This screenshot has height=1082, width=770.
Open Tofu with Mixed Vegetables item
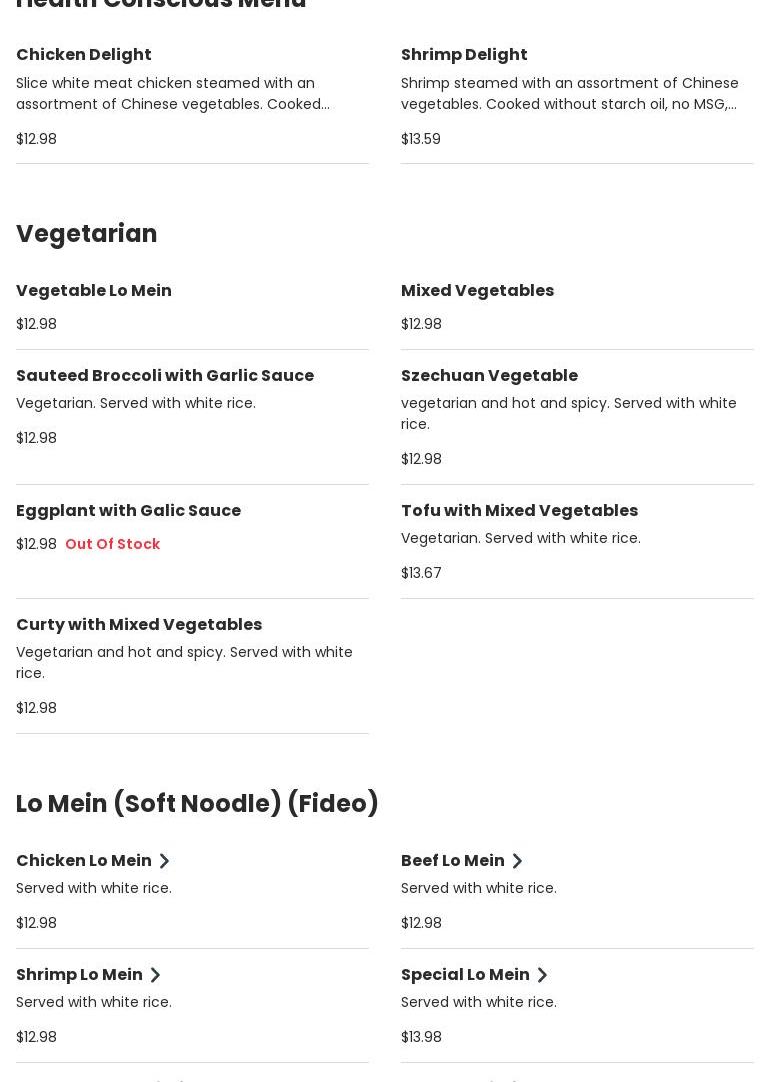tap(519, 511)
